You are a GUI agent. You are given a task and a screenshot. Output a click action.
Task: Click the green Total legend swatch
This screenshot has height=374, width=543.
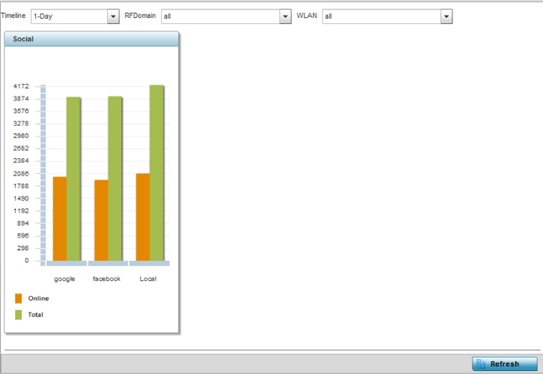18,314
